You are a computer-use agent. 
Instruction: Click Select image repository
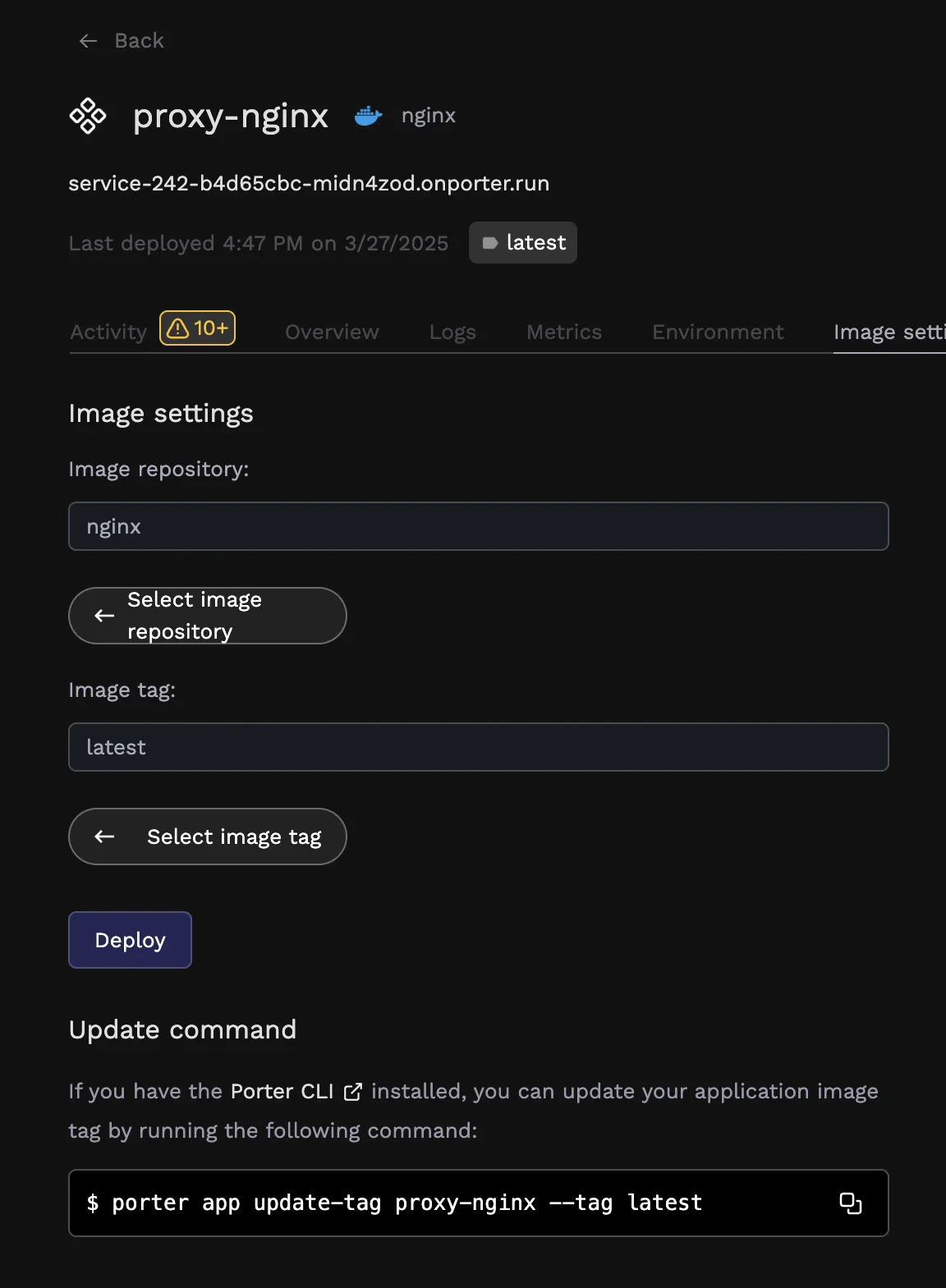pos(207,616)
